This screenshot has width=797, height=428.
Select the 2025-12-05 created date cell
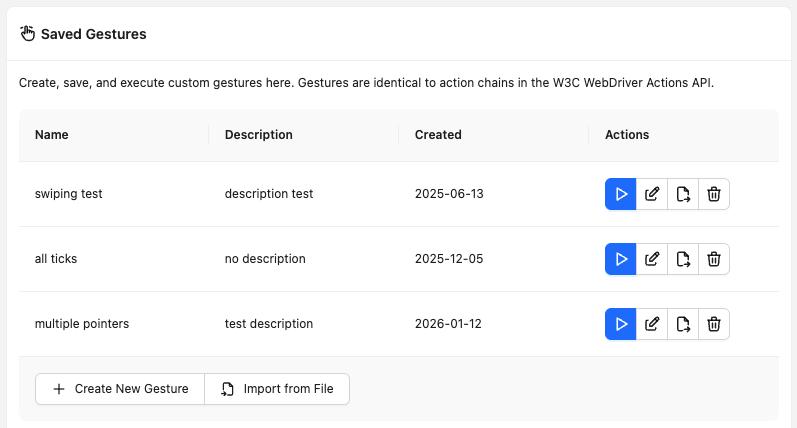(x=449, y=259)
